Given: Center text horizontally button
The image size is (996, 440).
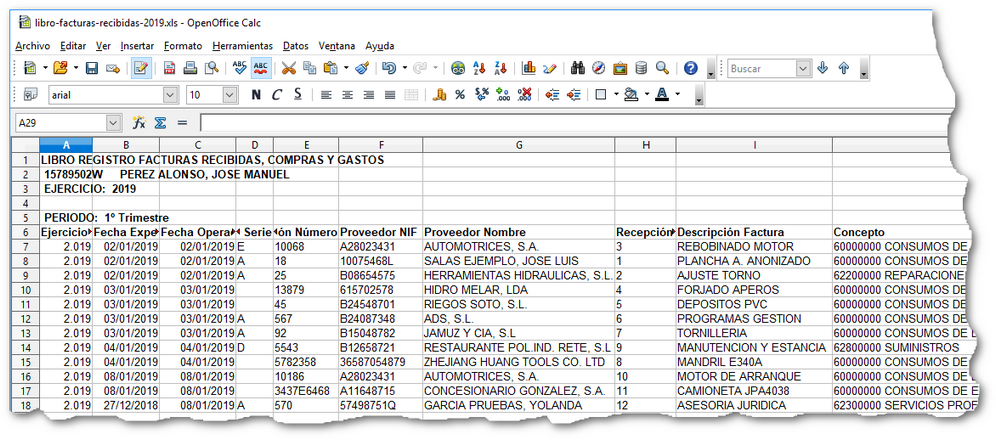Looking at the screenshot, I should point(347,95).
